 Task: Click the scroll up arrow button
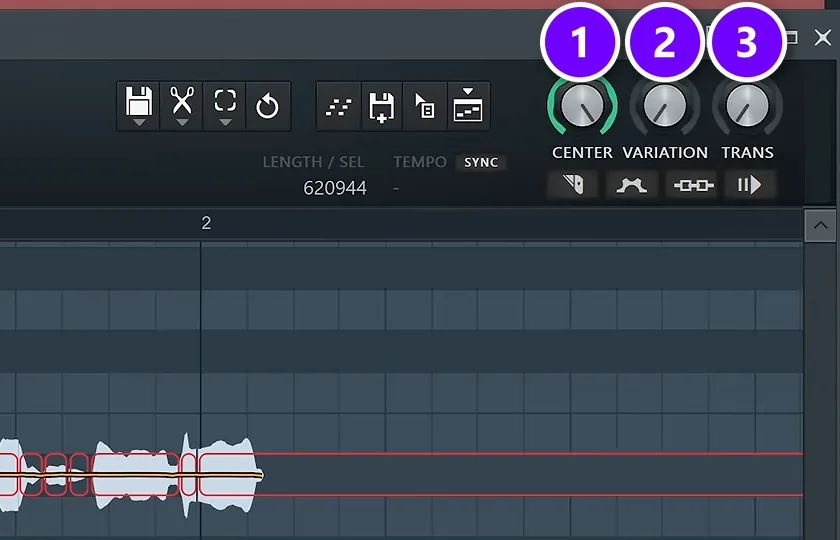click(820, 226)
